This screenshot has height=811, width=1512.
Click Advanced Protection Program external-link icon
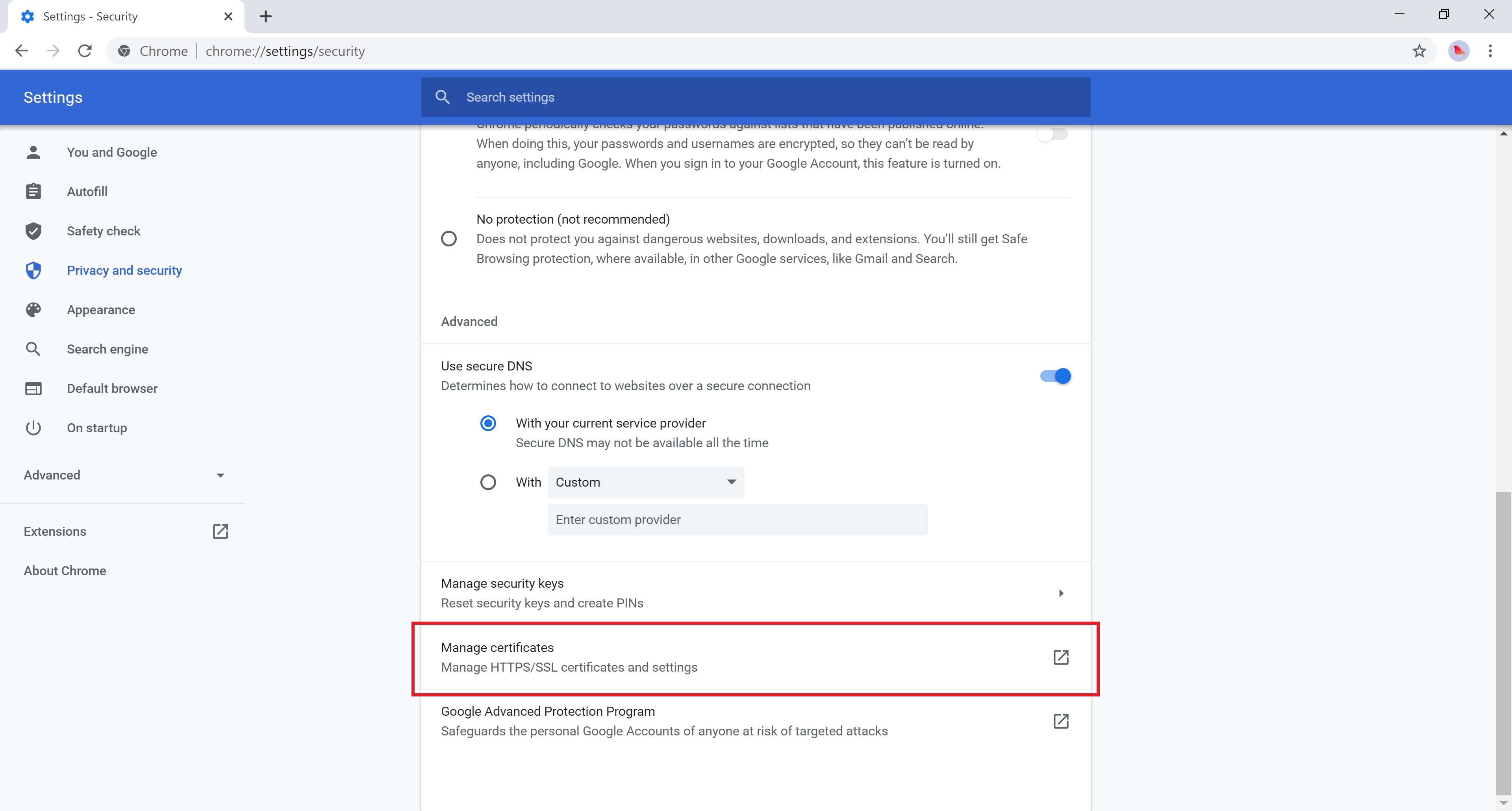[x=1061, y=721]
